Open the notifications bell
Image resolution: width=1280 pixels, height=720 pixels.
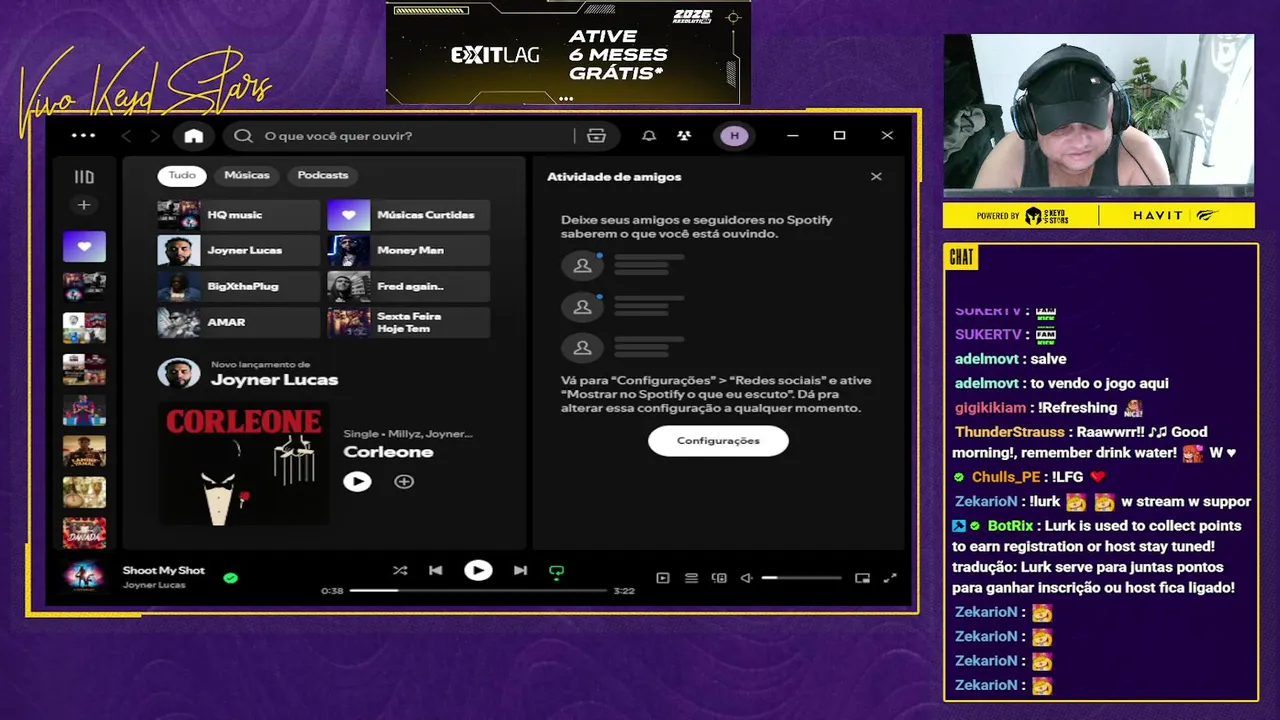pos(649,136)
